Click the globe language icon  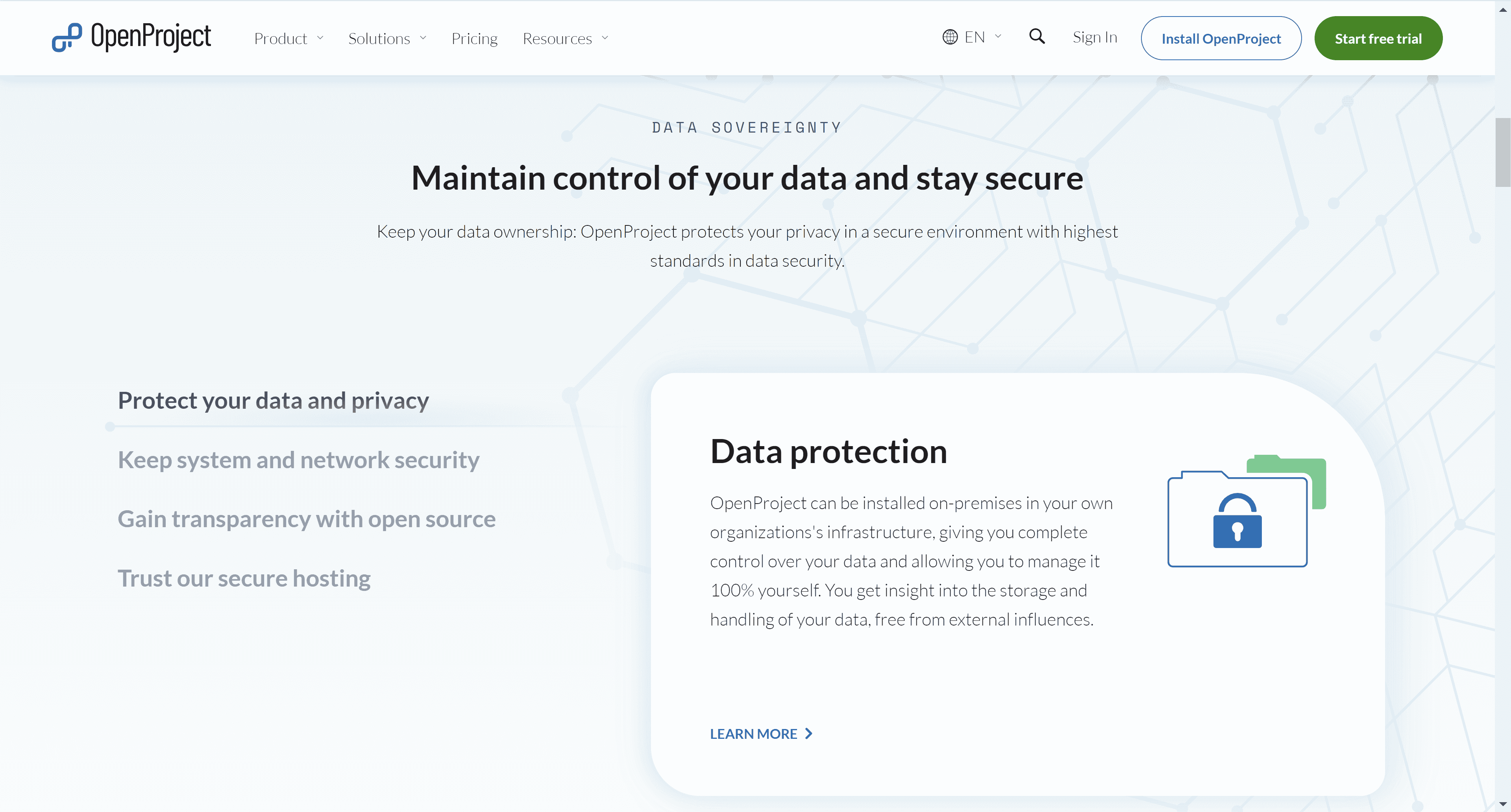click(950, 36)
